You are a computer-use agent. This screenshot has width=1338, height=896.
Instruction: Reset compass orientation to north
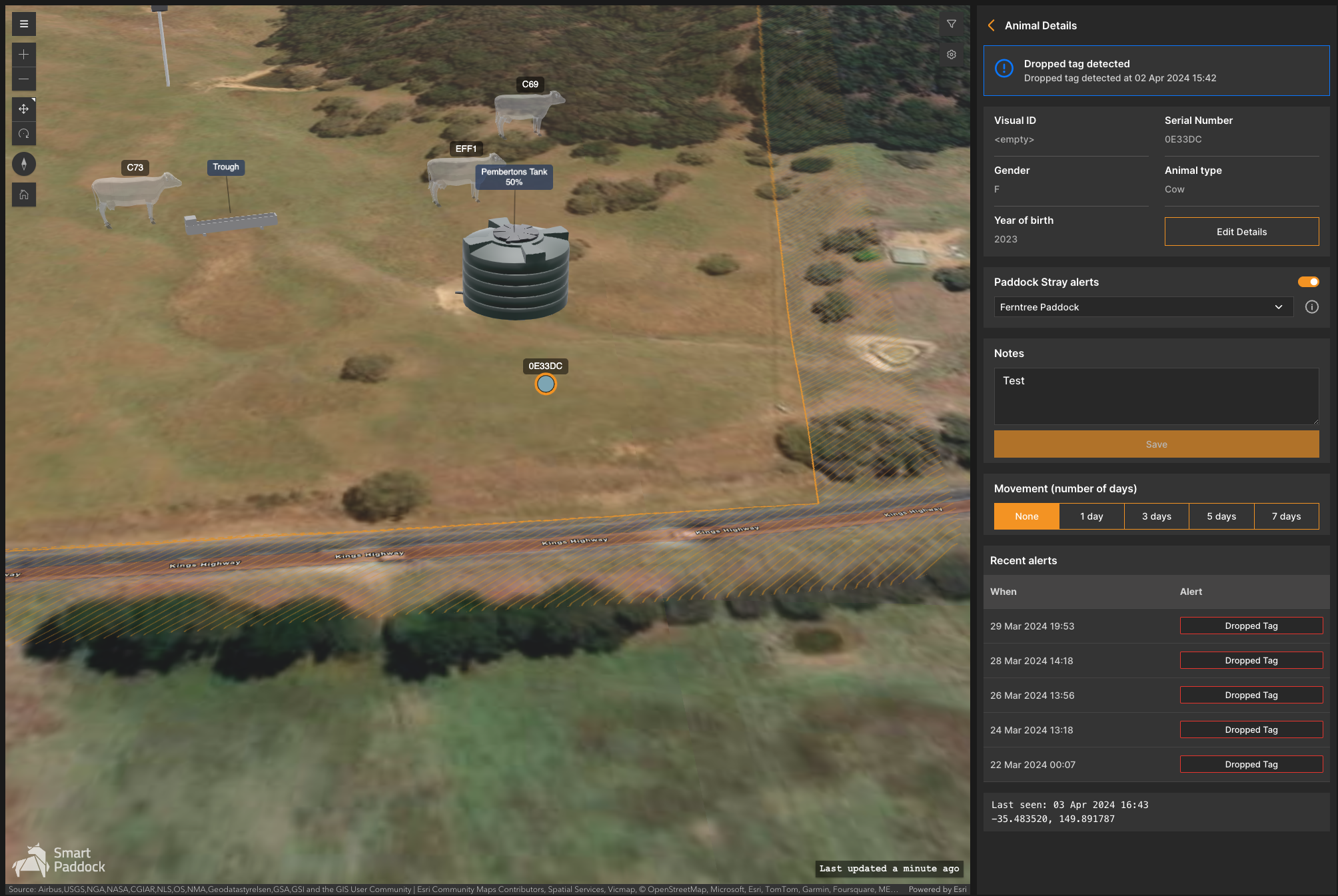(x=24, y=164)
